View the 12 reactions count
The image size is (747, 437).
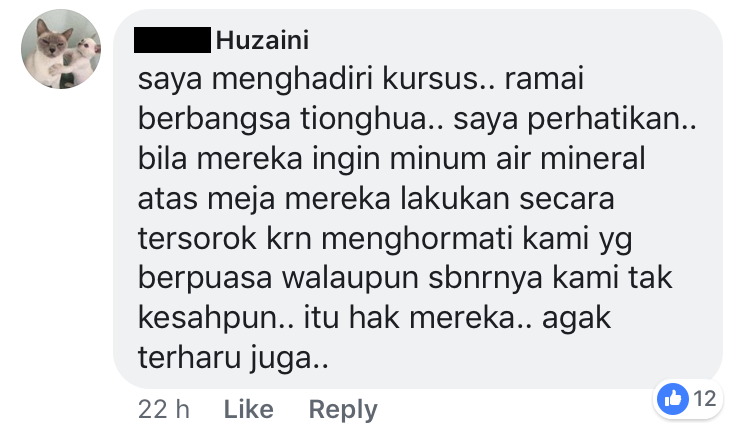click(705, 399)
